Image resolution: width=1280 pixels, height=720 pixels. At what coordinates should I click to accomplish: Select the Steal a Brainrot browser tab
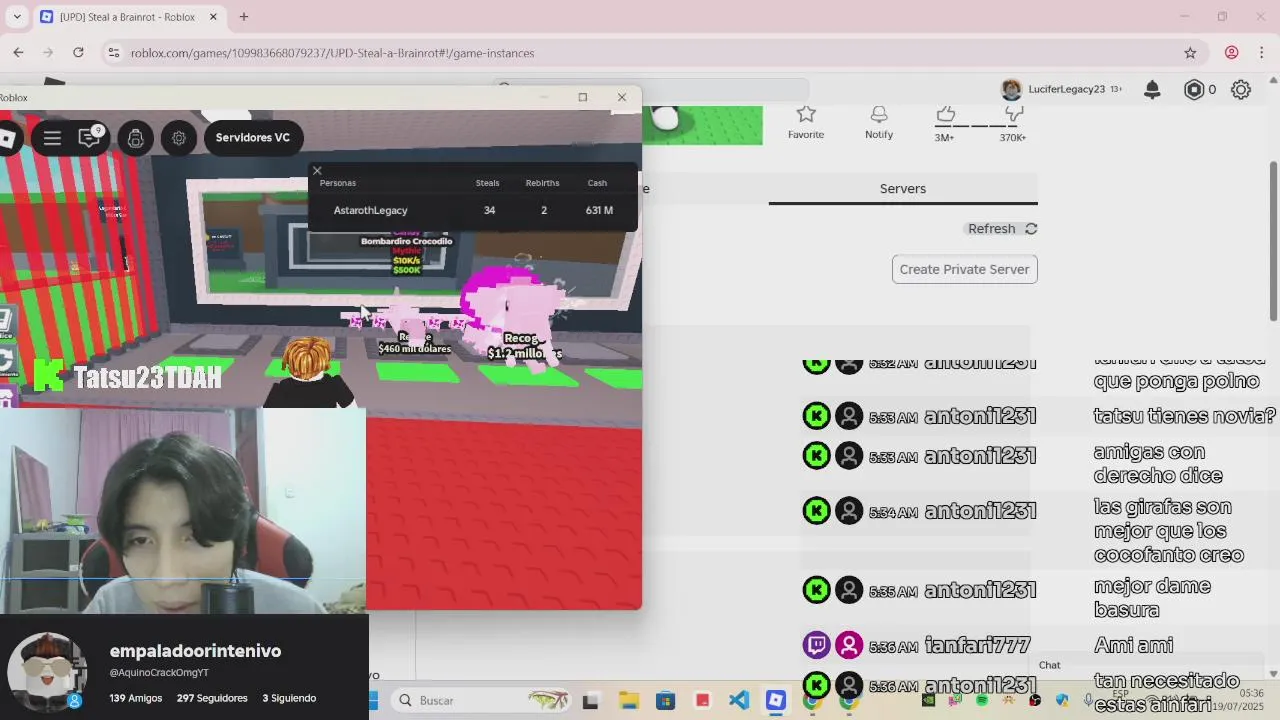tap(130, 17)
